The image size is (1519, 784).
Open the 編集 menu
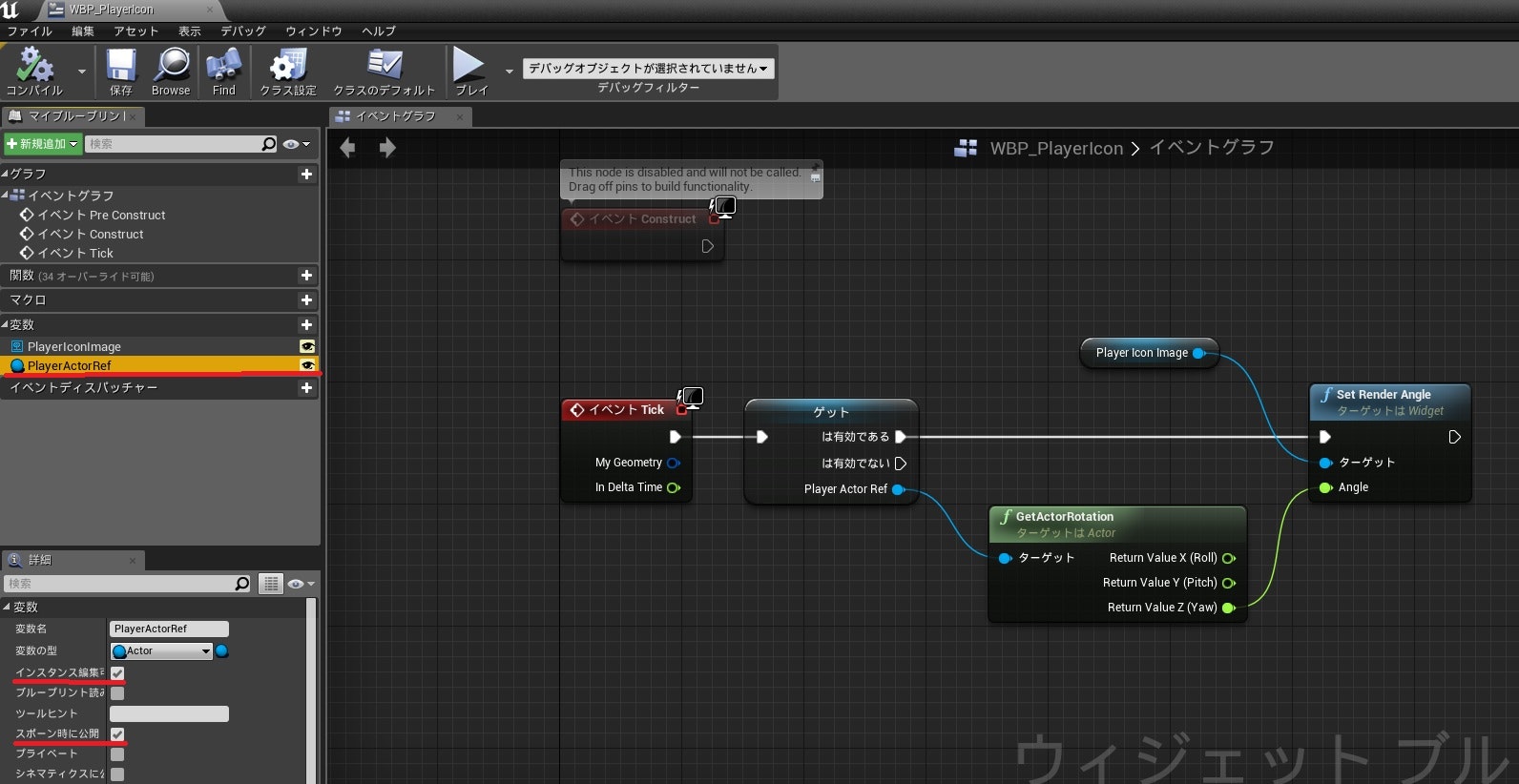click(x=83, y=31)
